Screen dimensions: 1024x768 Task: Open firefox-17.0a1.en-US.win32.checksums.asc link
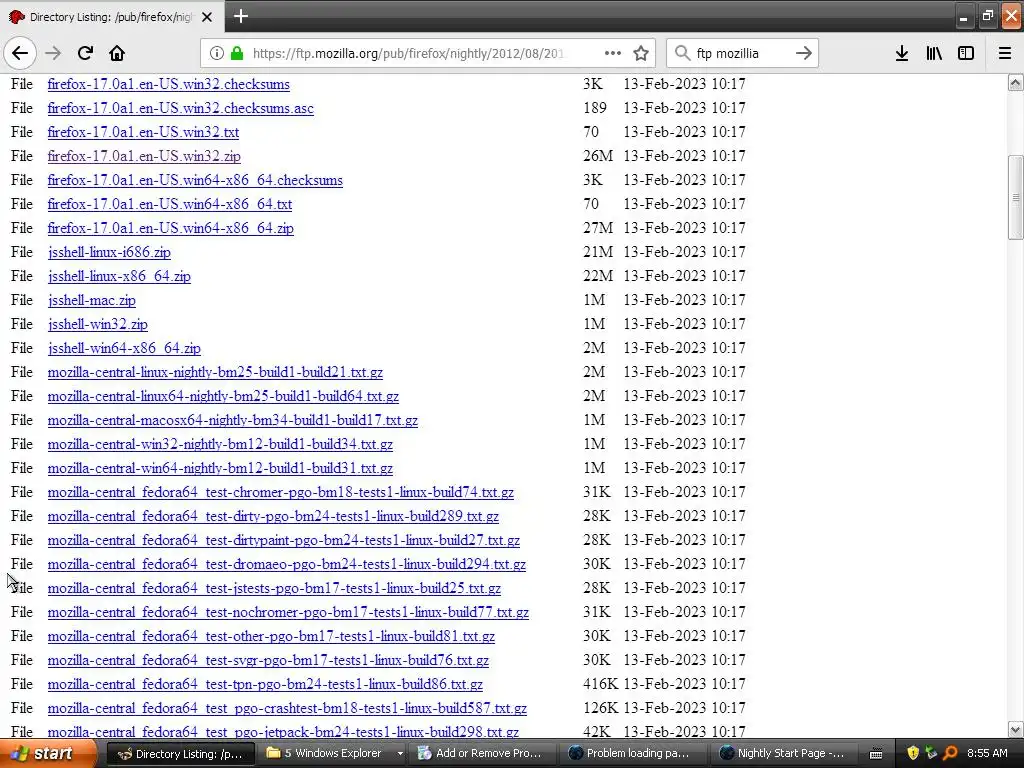pos(180,108)
